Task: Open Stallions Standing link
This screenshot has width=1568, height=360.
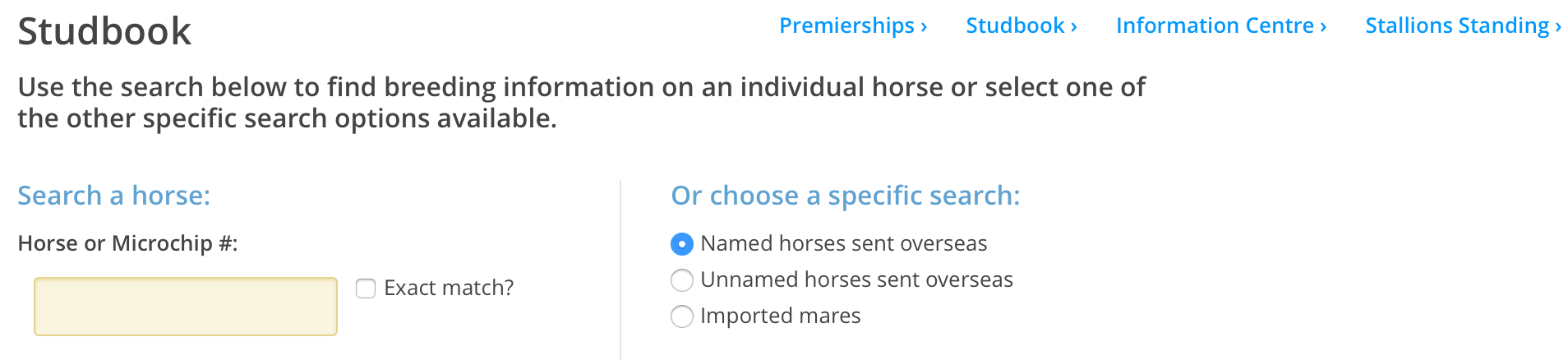Action: [x=1456, y=26]
